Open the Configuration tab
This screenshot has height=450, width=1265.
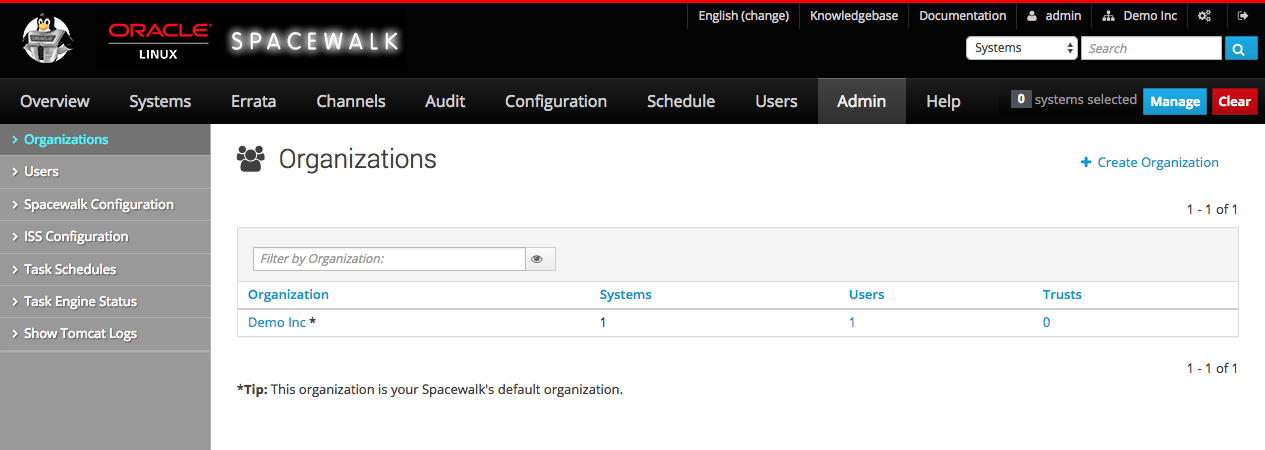coord(556,101)
